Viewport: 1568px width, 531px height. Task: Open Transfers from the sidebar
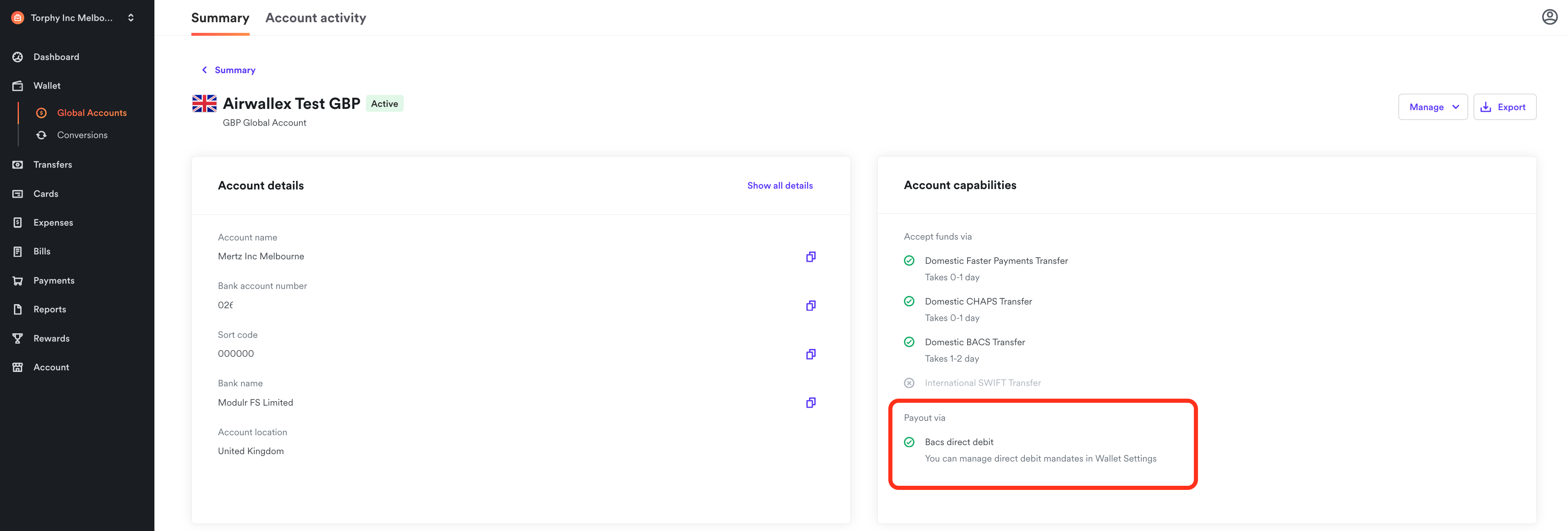53,164
